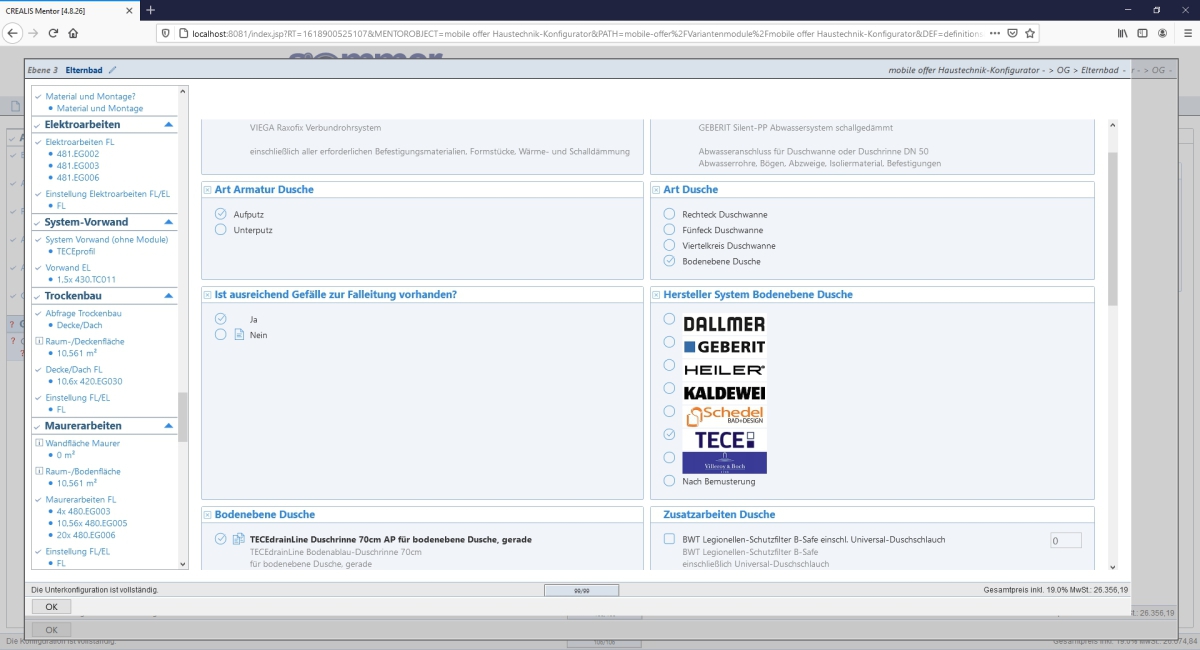
Task: Click the left tree panel scrollbar thumb
Action: (182, 417)
